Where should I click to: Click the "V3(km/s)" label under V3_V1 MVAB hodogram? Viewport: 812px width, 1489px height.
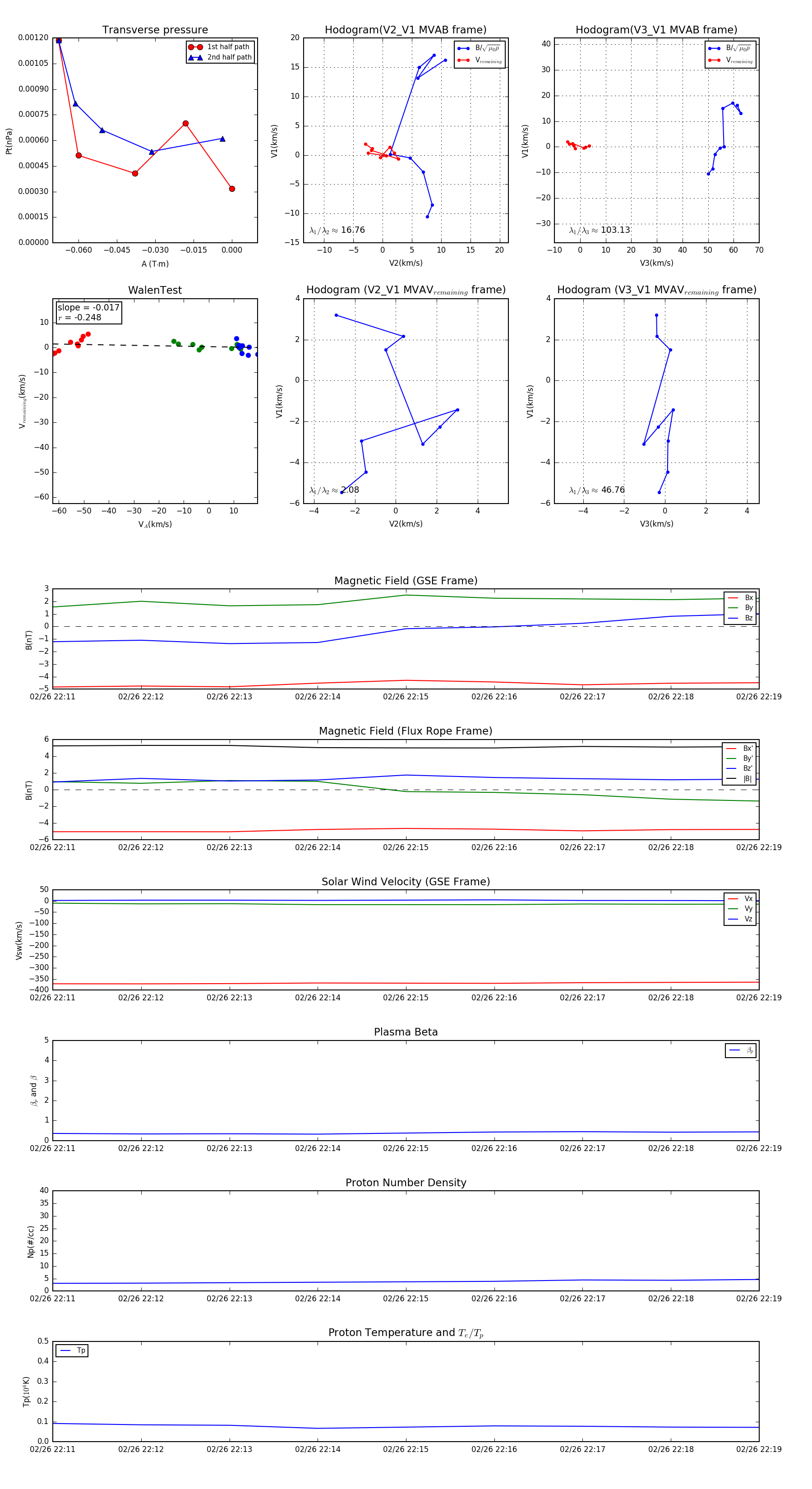pos(656,263)
